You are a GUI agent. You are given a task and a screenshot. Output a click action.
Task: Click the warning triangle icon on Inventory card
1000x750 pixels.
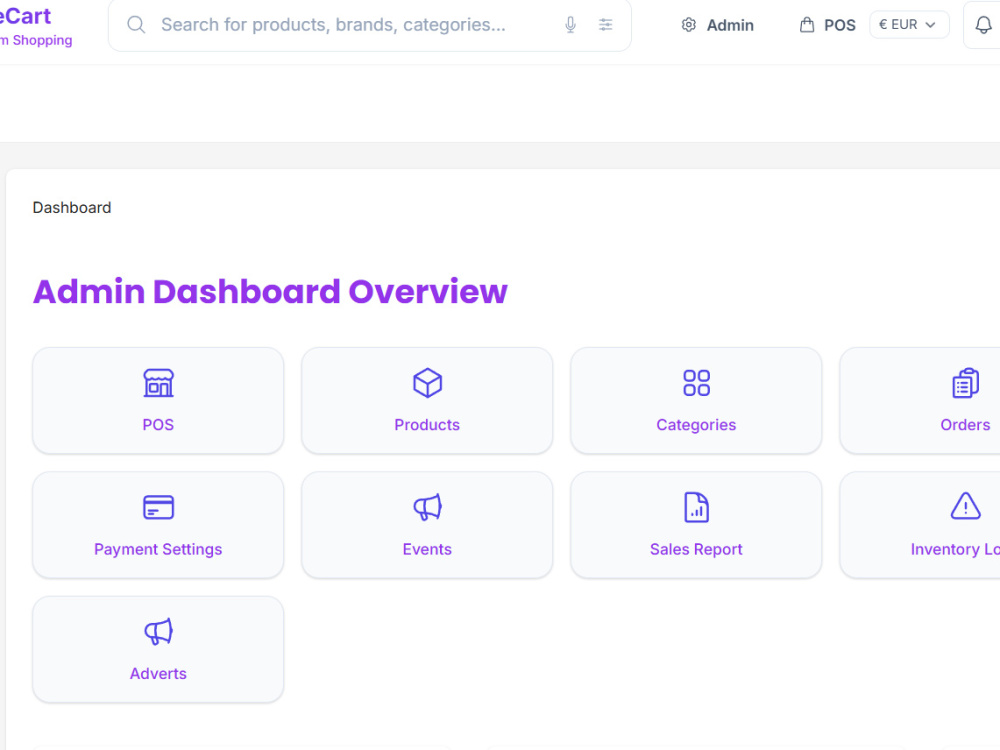966,506
